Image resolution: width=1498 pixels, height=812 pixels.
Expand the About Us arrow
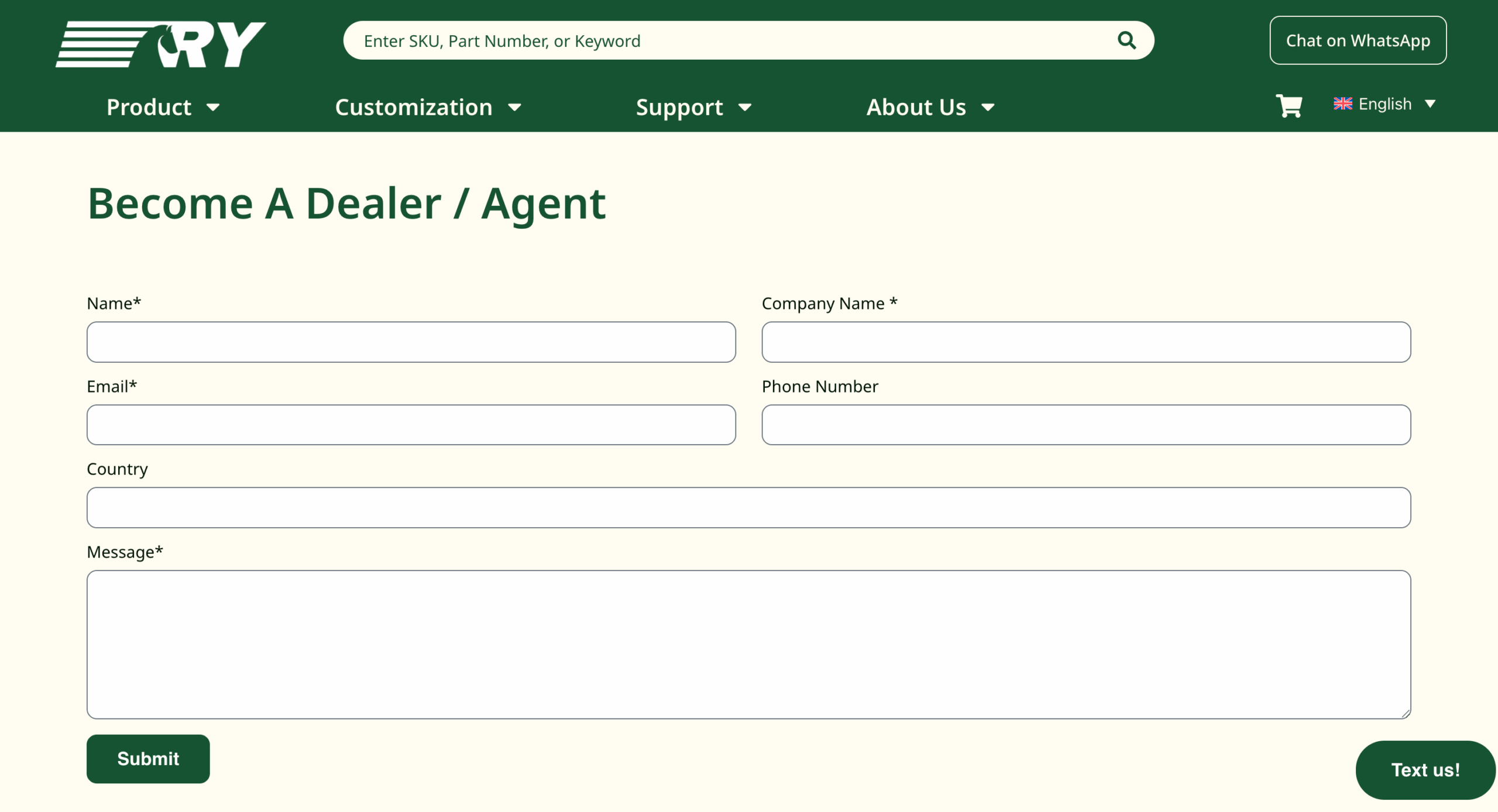(x=988, y=108)
